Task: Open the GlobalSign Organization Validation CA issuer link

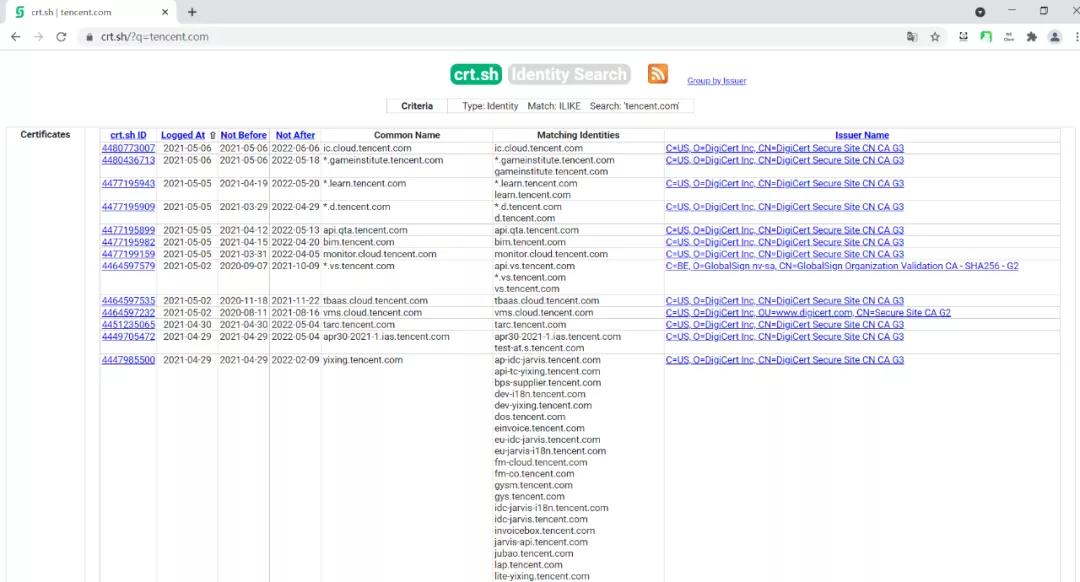Action: coord(842,266)
